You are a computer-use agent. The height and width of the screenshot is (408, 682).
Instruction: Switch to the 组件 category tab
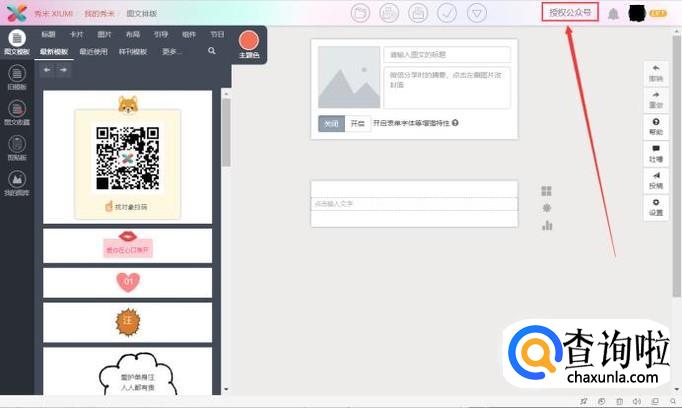click(x=189, y=34)
